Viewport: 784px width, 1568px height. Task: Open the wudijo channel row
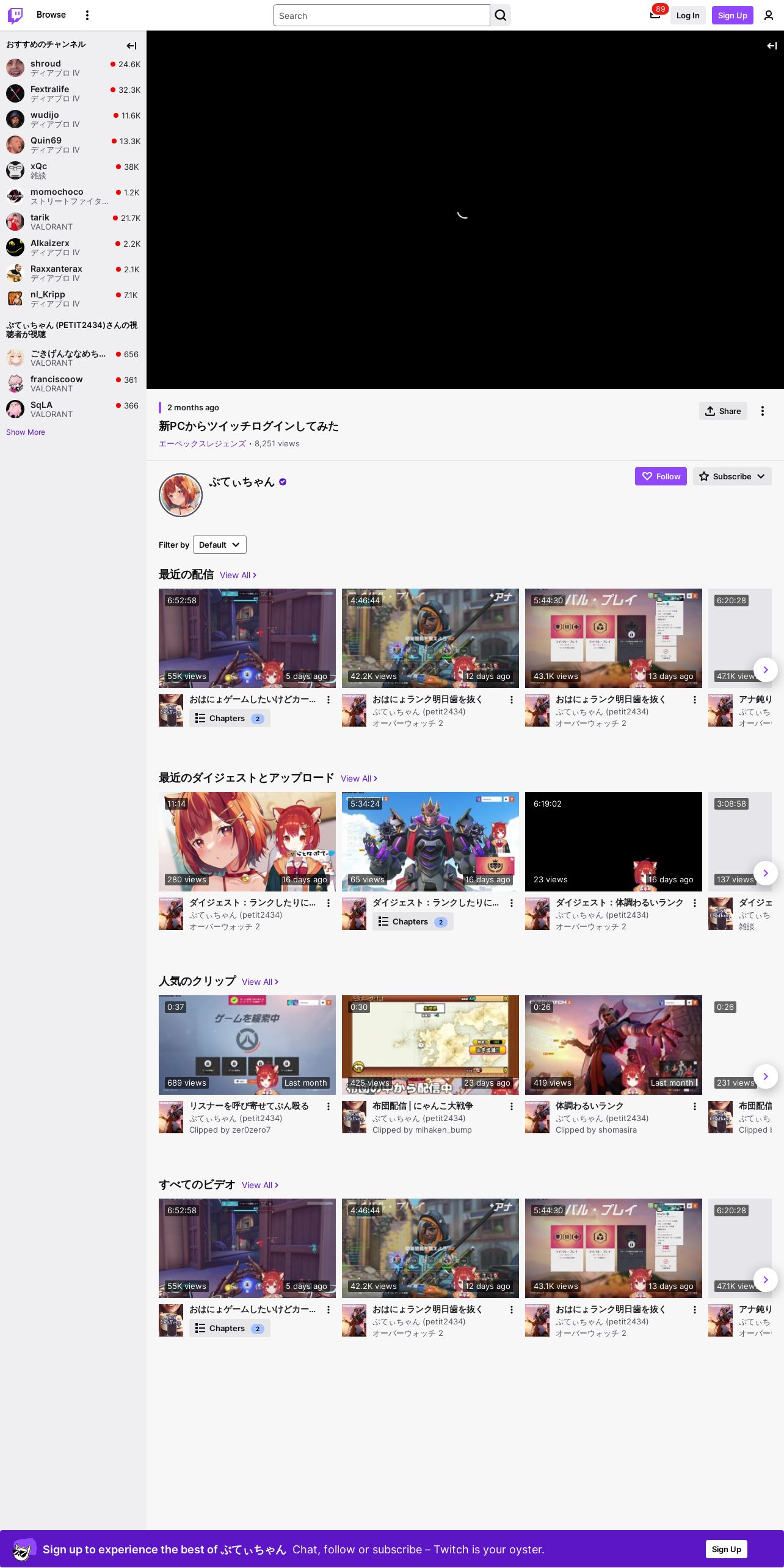(73, 119)
